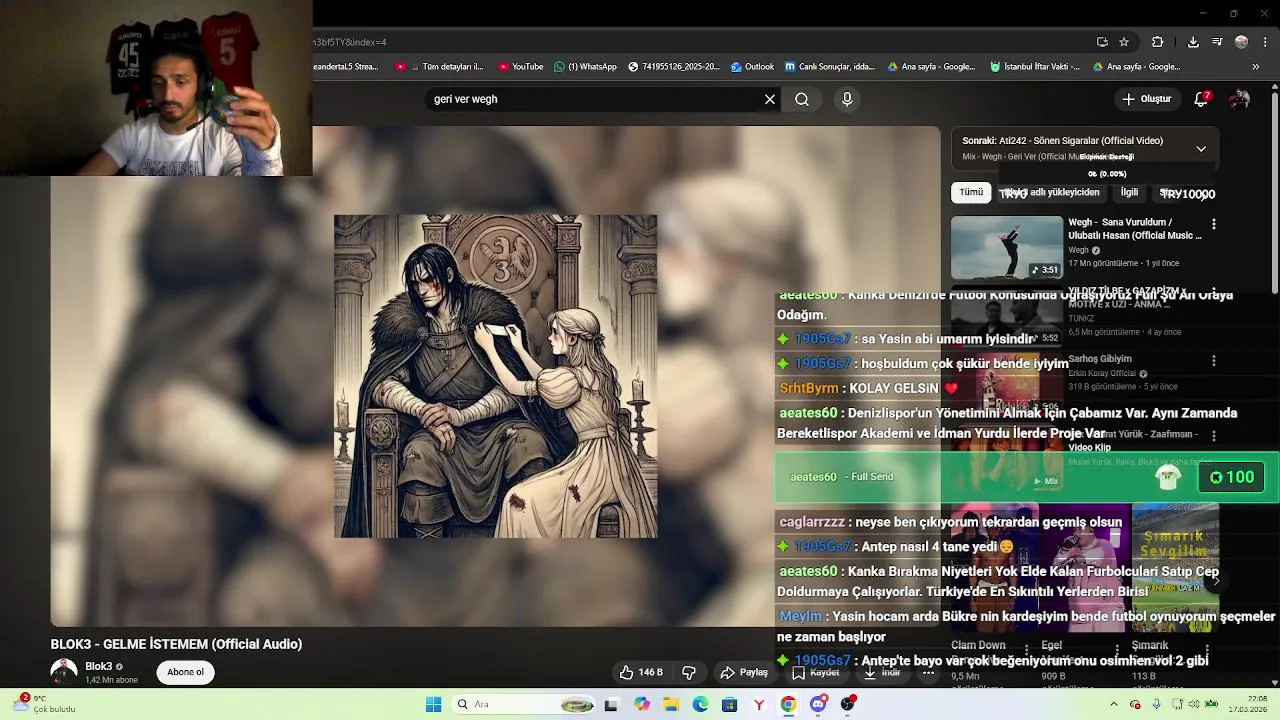Open media controls icon in Chrome toolbar

click(x=1217, y=42)
